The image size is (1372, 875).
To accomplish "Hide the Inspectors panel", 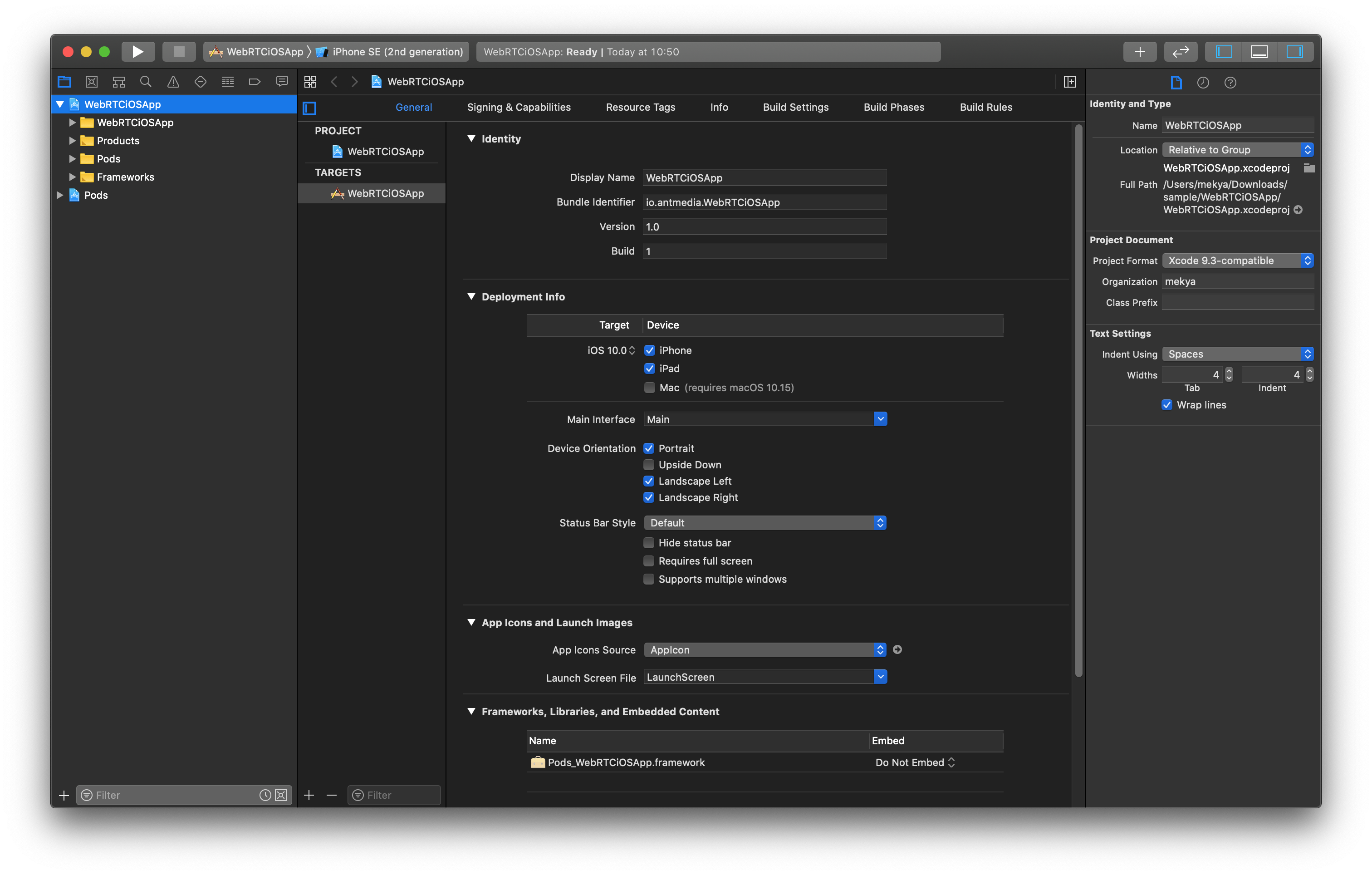I will 1294,52.
